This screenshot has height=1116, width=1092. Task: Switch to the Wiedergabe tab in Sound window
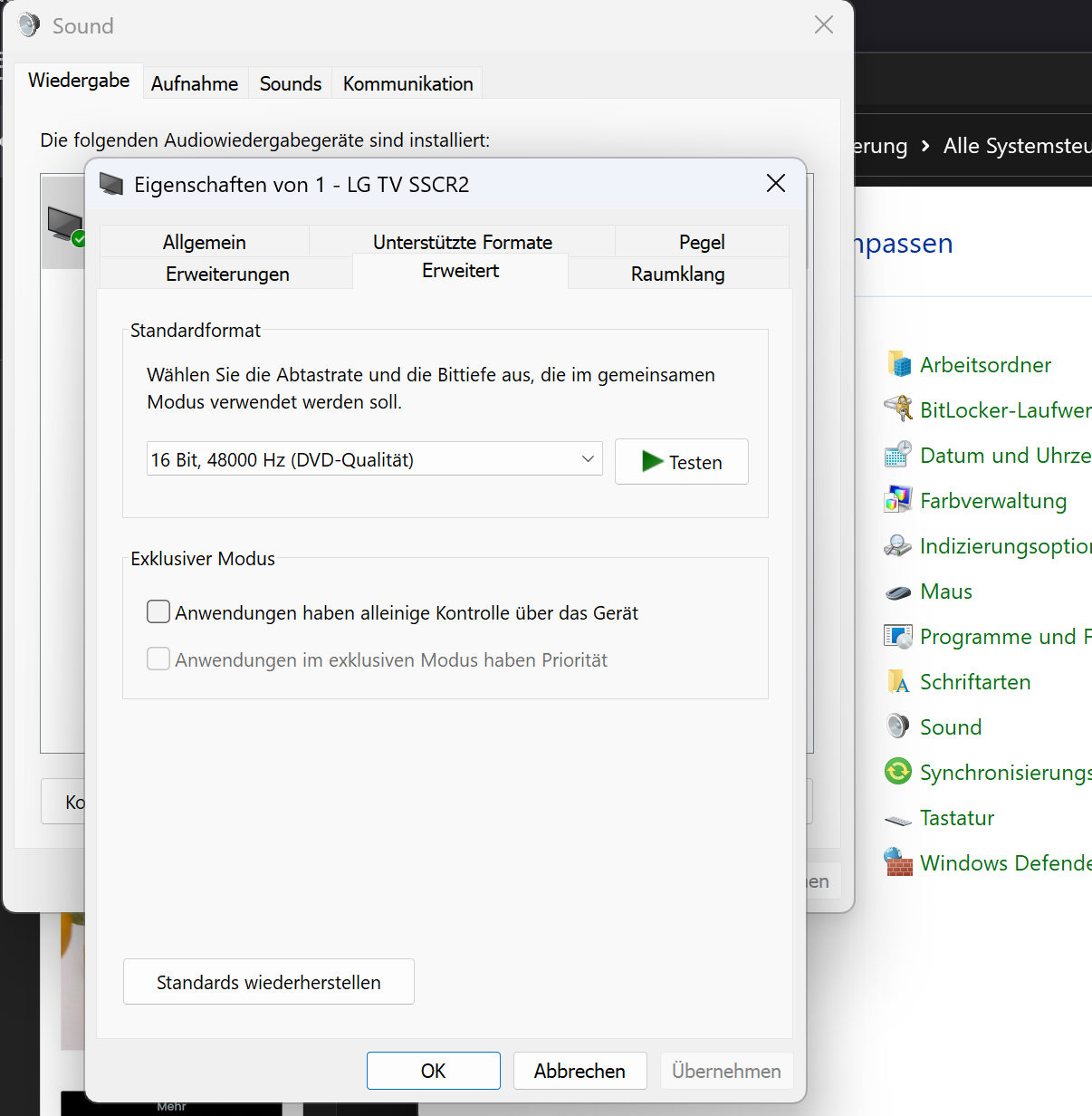point(79,81)
